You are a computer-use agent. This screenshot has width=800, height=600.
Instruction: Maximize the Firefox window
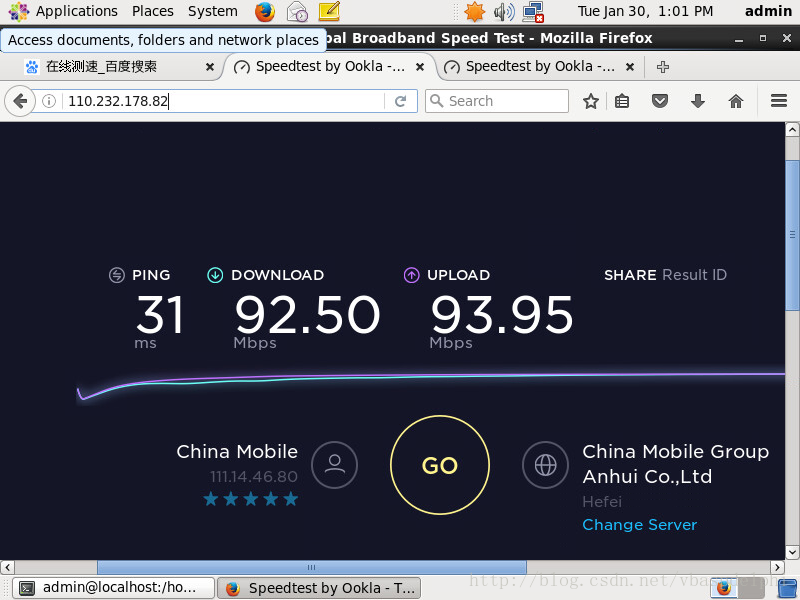(763, 38)
